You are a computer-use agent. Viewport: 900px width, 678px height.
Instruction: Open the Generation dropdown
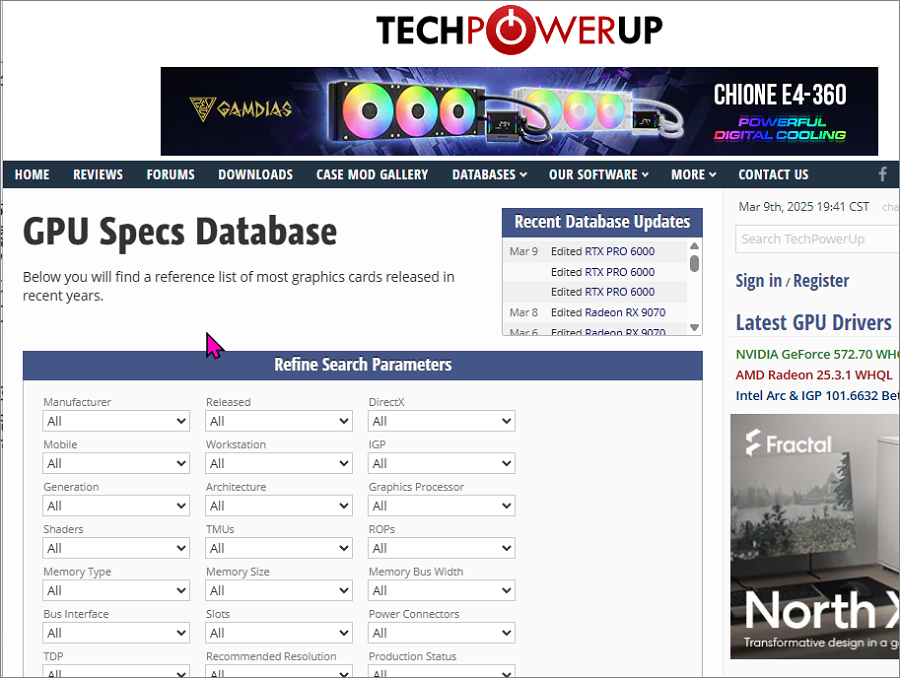tap(116, 506)
